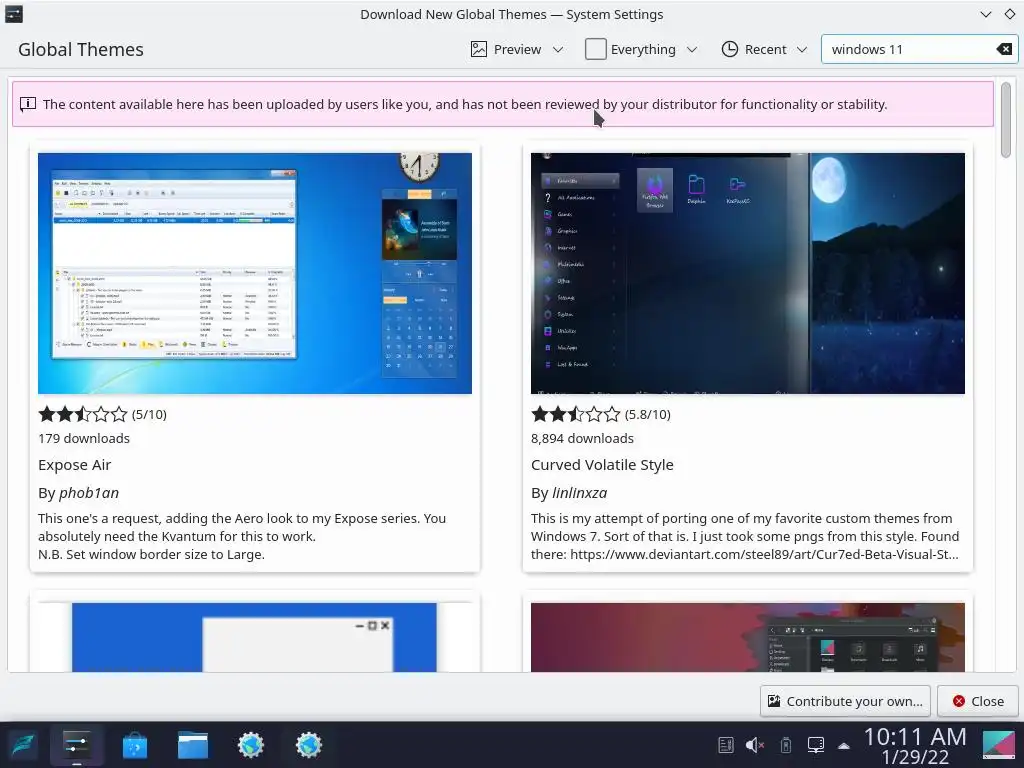This screenshot has width=1024, height=768.
Task: Click the Curved Volatile Style description text
Action: [745, 536]
